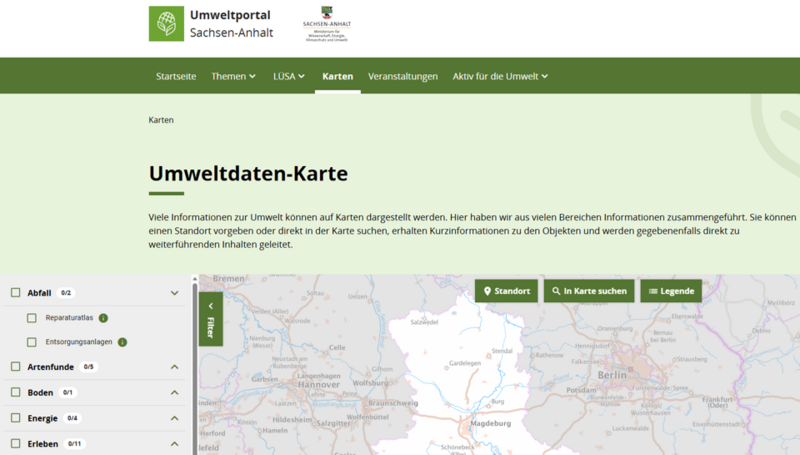Click the Potsdam label on the map
Viewport: 800px width, 455px height.
click(581, 390)
